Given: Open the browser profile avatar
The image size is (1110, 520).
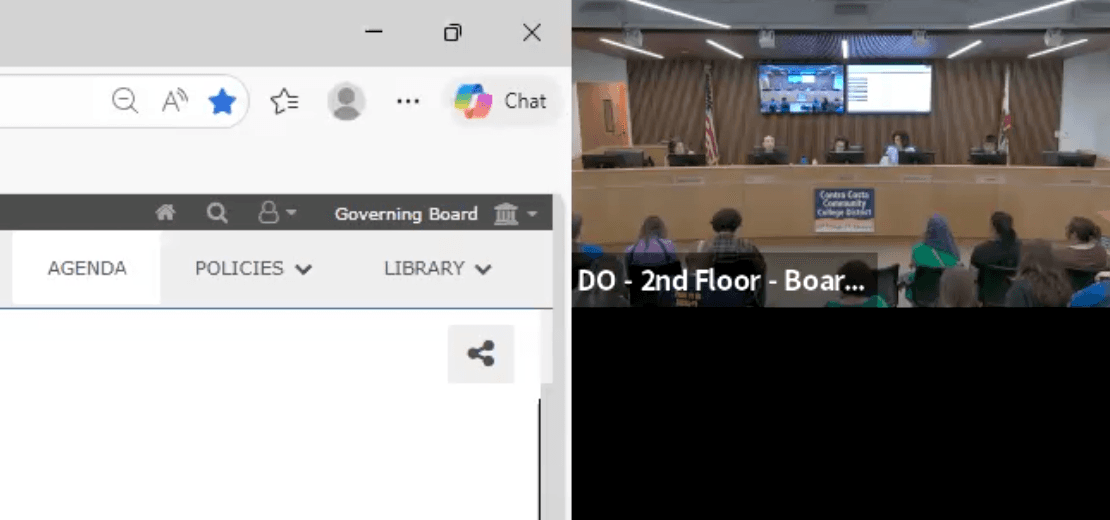Looking at the screenshot, I should [346, 101].
